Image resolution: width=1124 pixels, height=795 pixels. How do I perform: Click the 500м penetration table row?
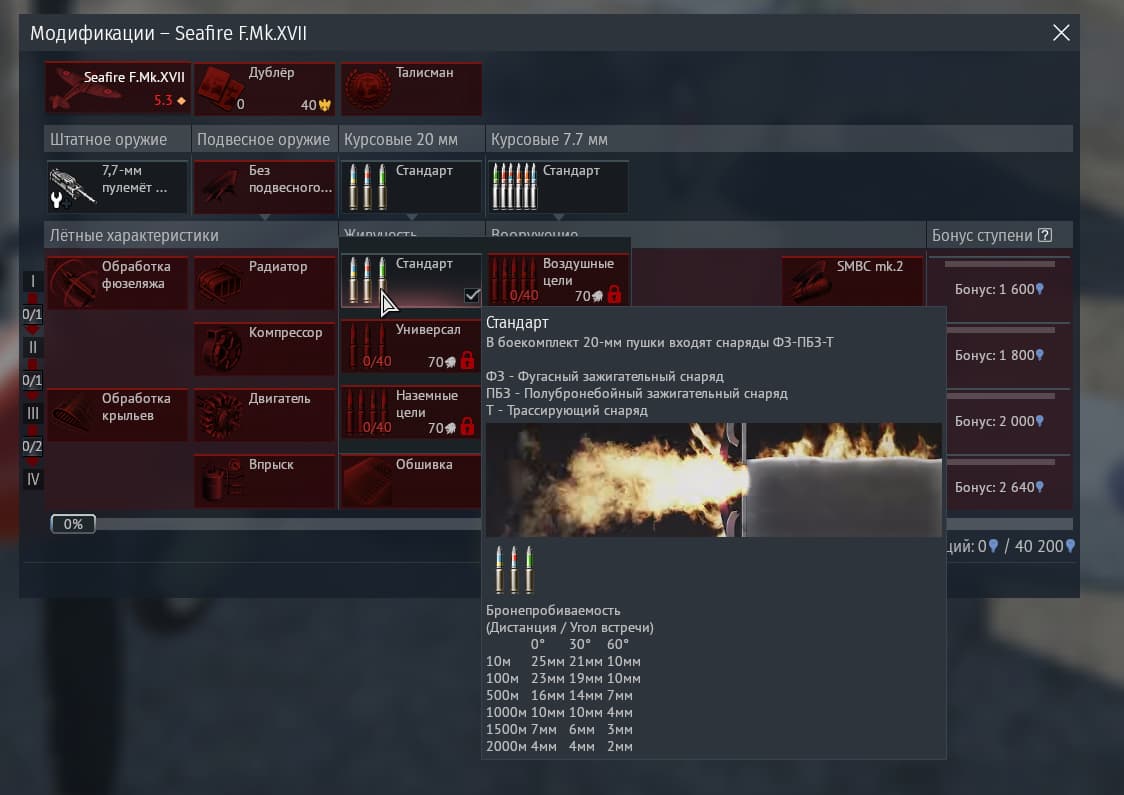point(559,695)
